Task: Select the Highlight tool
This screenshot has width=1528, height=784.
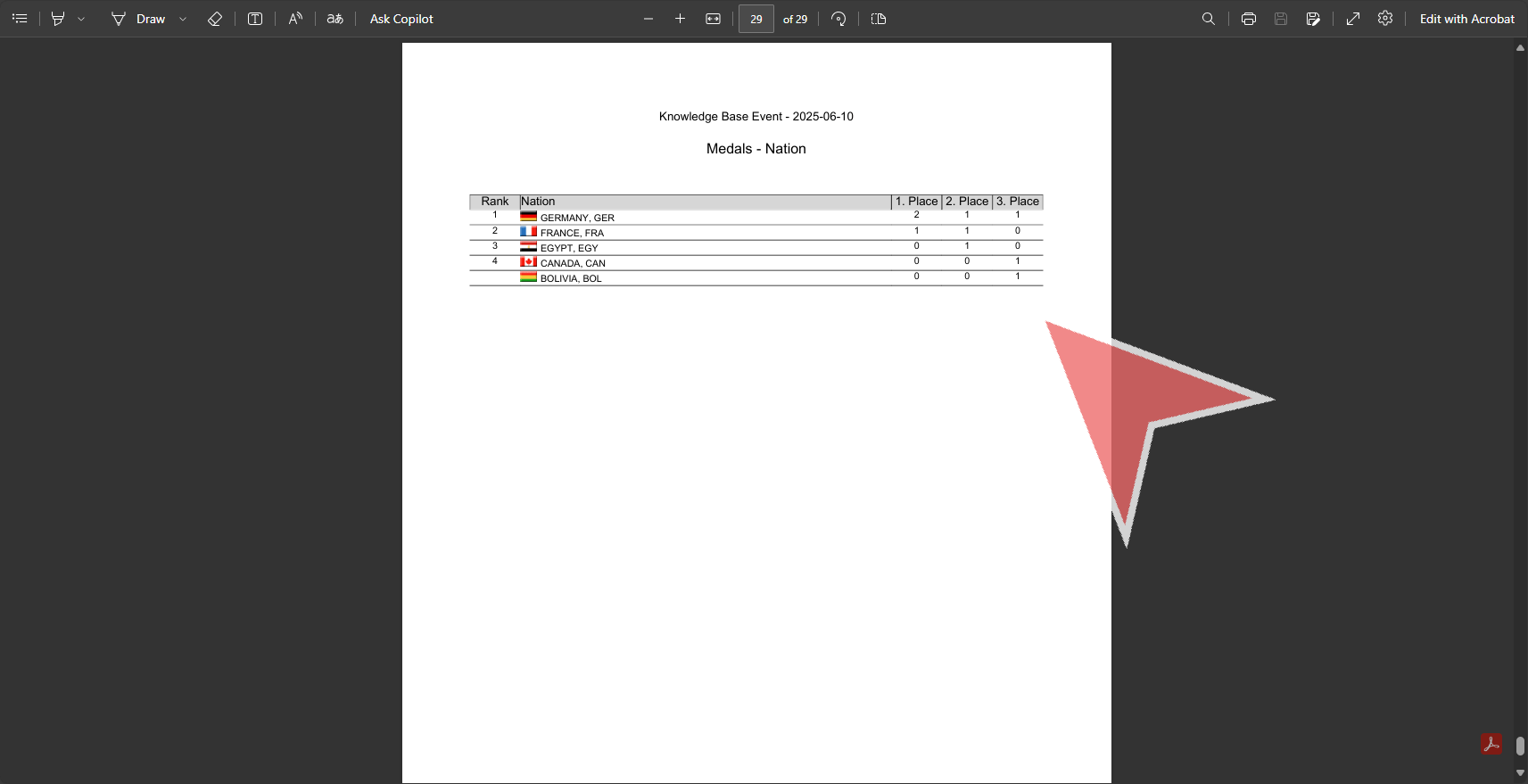Action: click(58, 19)
